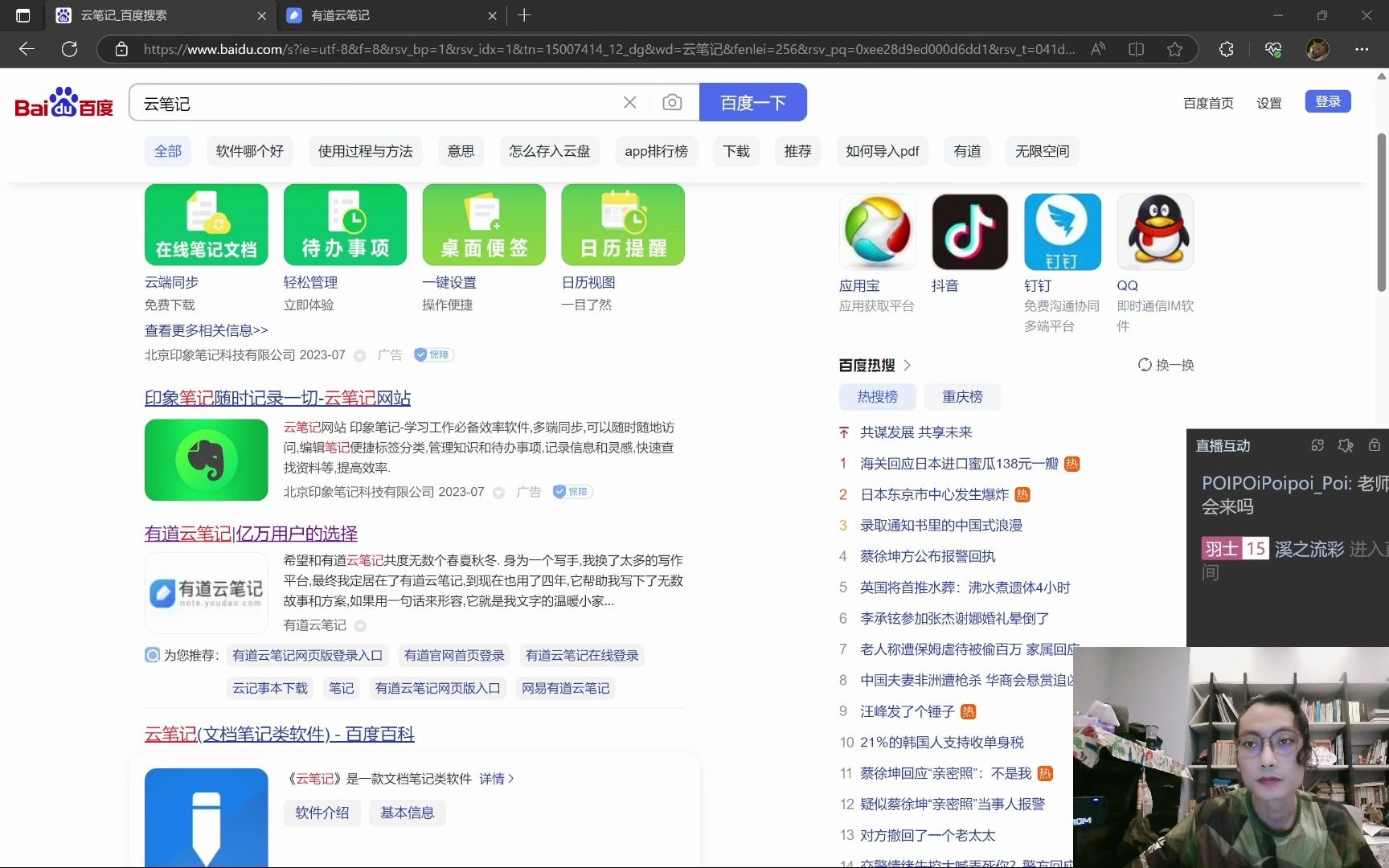Click 查看更多相关信息>> link
Image resolution: width=1389 pixels, height=868 pixels.
(206, 330)
